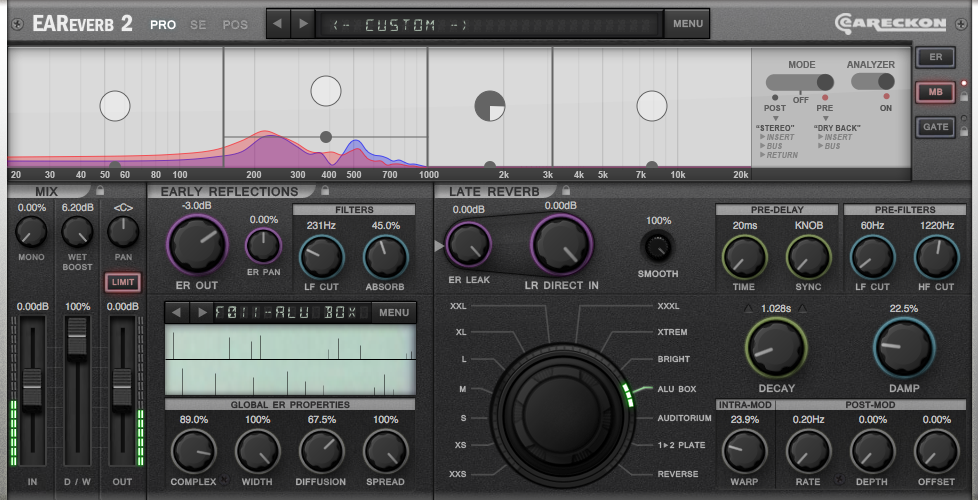Click next ER pattern arrow
The width and height of the screenshot is (978, 500).
(x=201, y=312)
